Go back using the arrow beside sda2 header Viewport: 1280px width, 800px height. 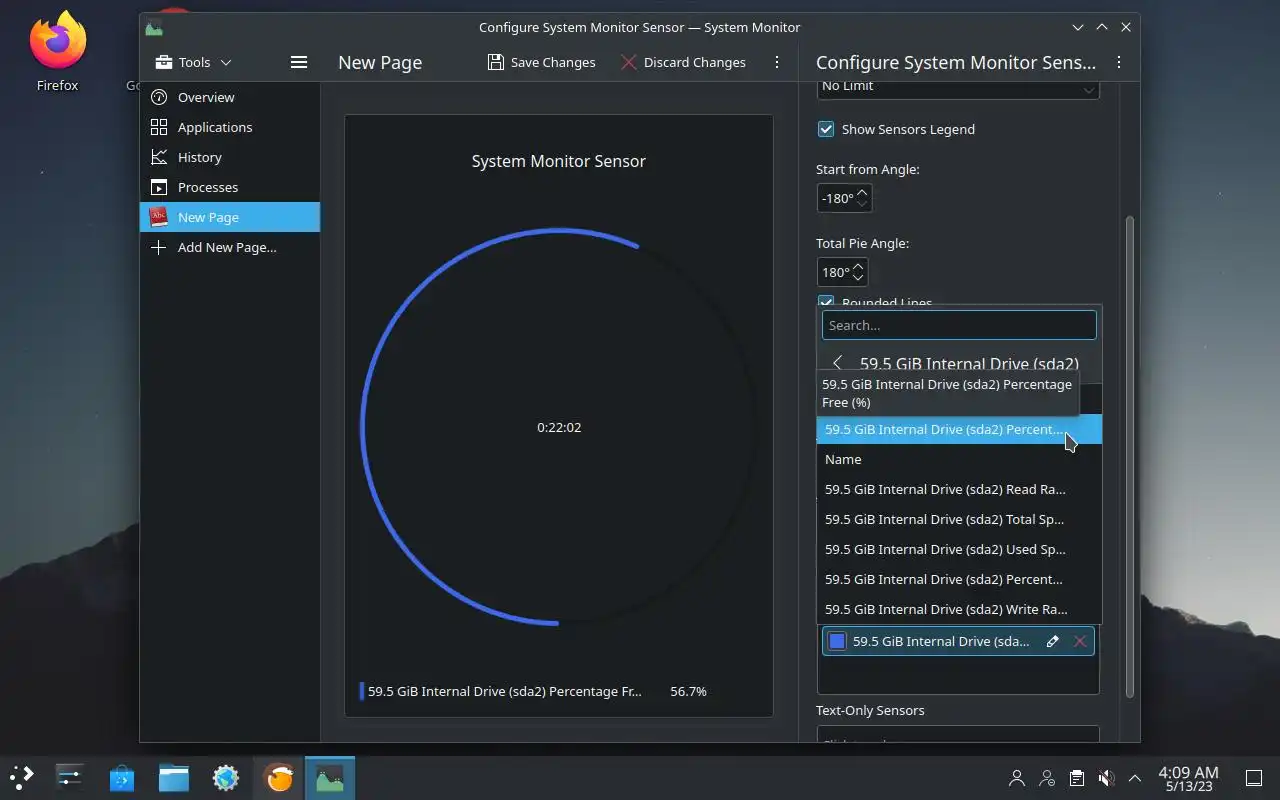click(x=838, y=363)
